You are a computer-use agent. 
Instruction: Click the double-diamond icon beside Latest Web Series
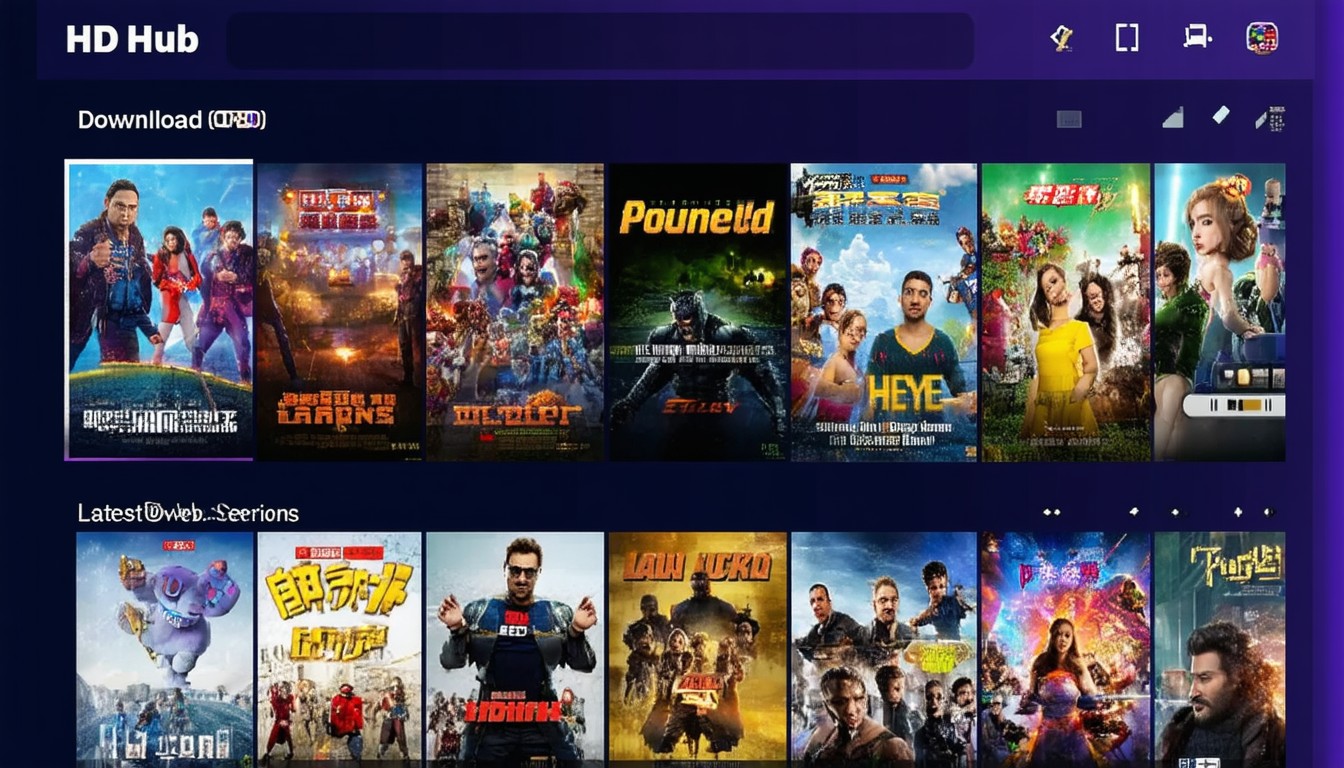(x=1051, y=512)
